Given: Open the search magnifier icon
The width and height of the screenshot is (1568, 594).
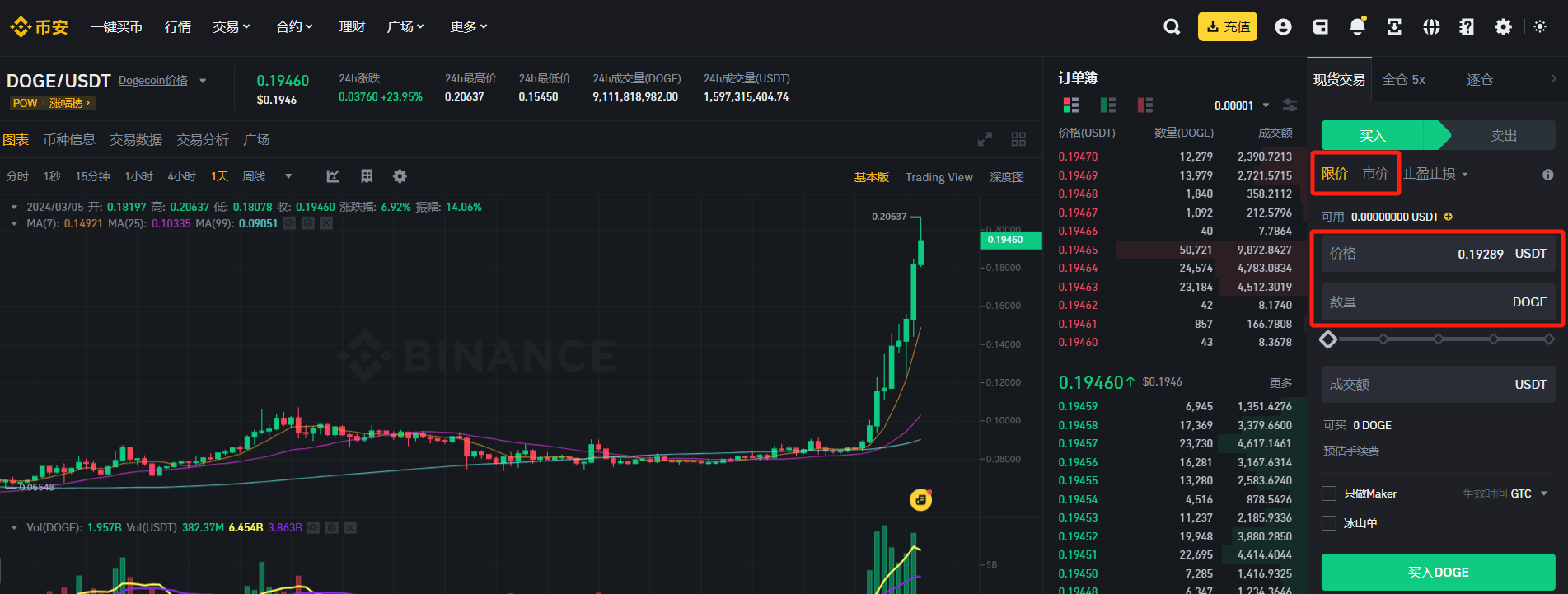Looking at the screenshot, I should pos(1171,27).
